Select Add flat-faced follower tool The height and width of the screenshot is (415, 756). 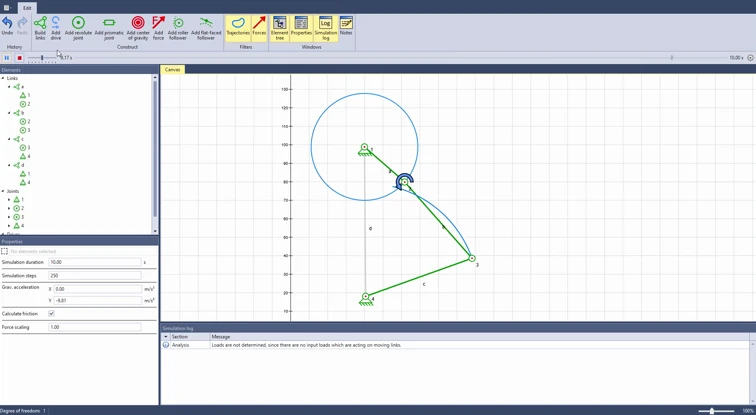[x=206, y=28]
